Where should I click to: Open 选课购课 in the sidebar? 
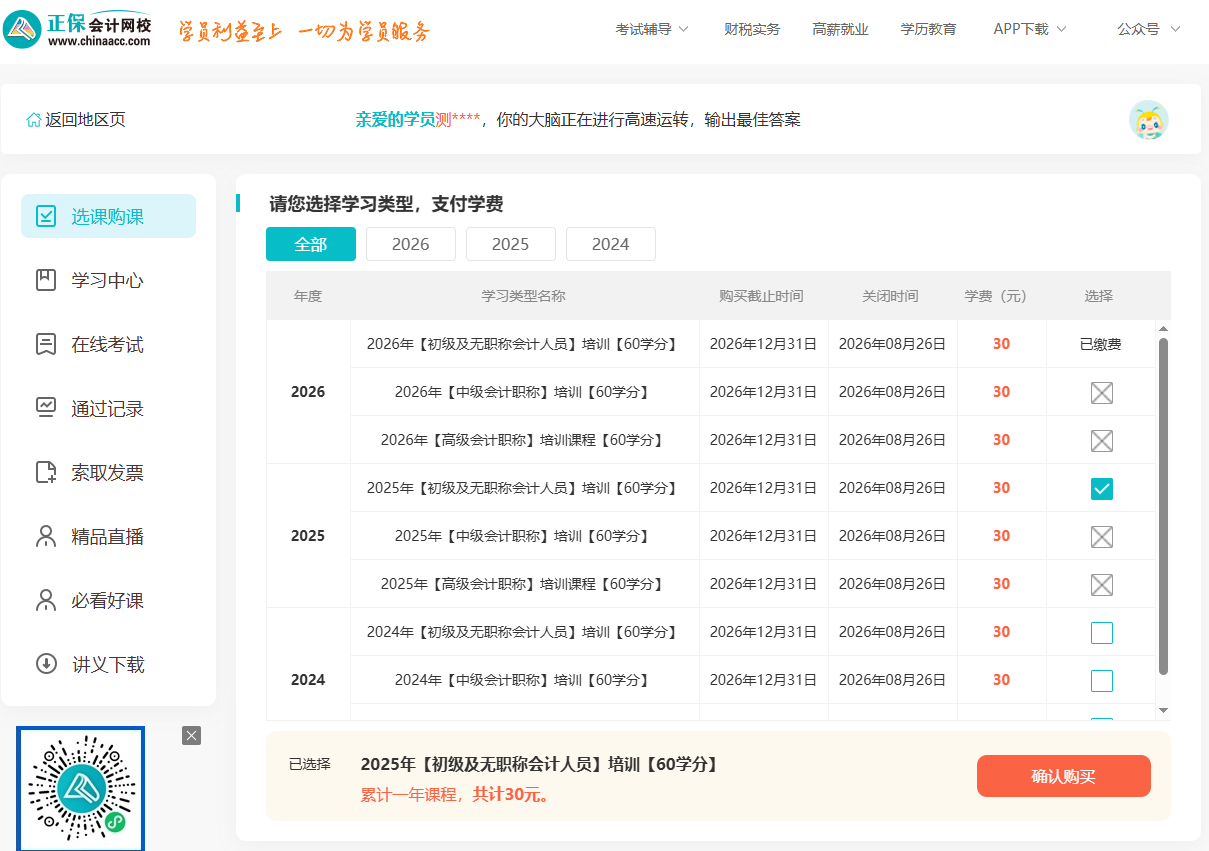108,216
